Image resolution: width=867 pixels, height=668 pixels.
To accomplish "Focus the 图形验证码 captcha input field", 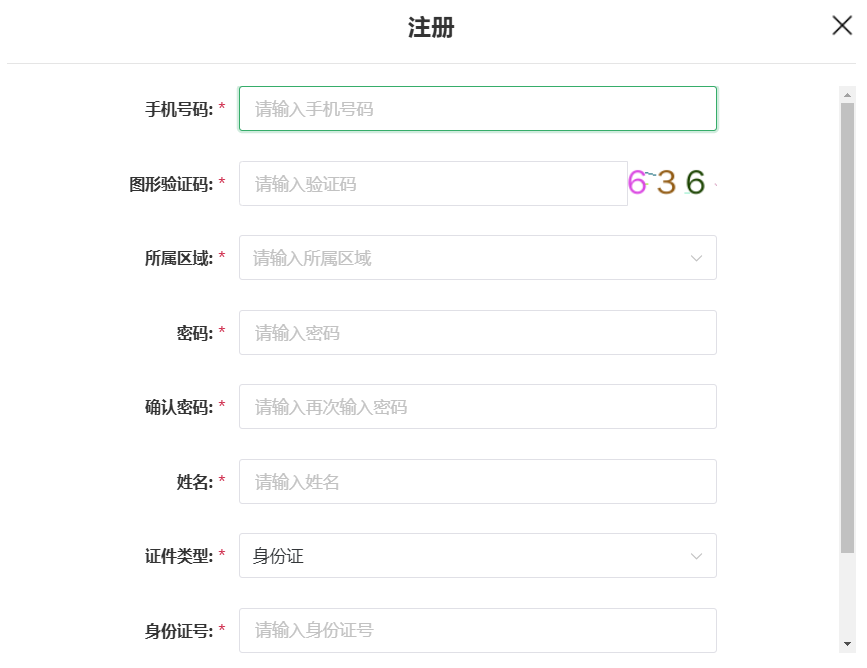I will tap(433, 184).
